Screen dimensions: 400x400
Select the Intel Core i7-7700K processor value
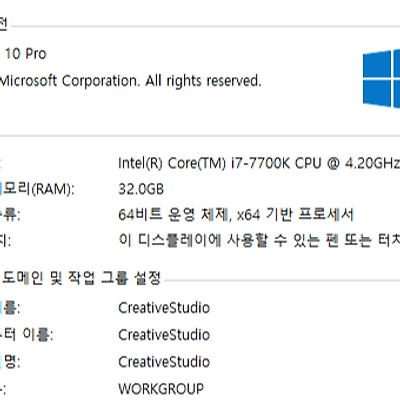(259, 163)
